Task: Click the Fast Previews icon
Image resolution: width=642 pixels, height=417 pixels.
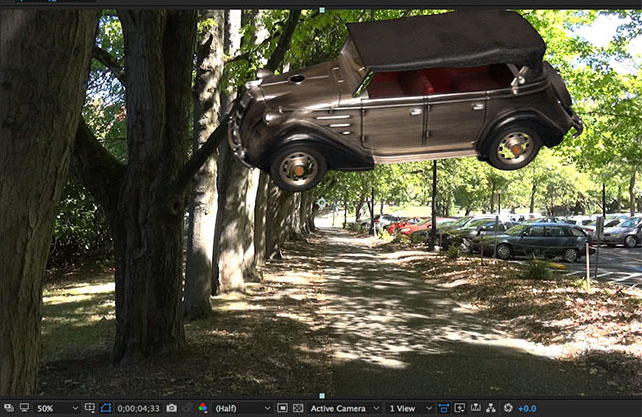Action: pos(458,408)
